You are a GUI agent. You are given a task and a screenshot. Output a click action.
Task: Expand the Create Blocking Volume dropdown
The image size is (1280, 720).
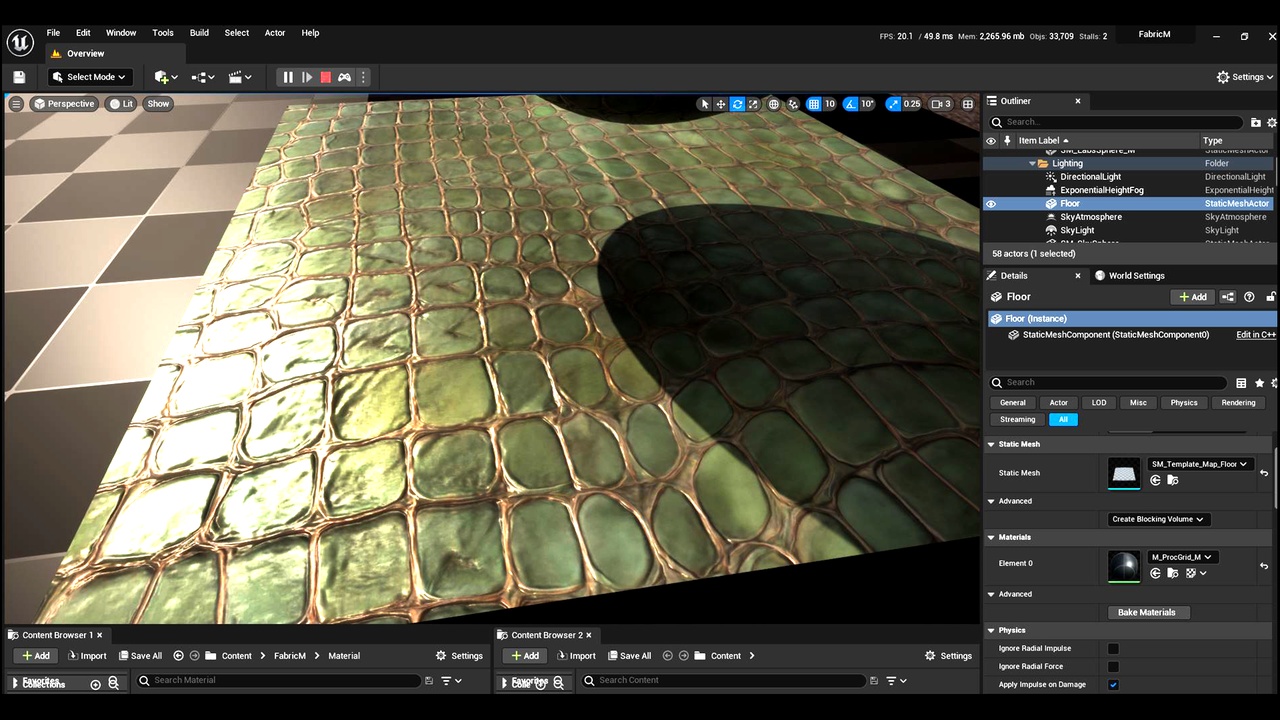tap(1158, 519)
